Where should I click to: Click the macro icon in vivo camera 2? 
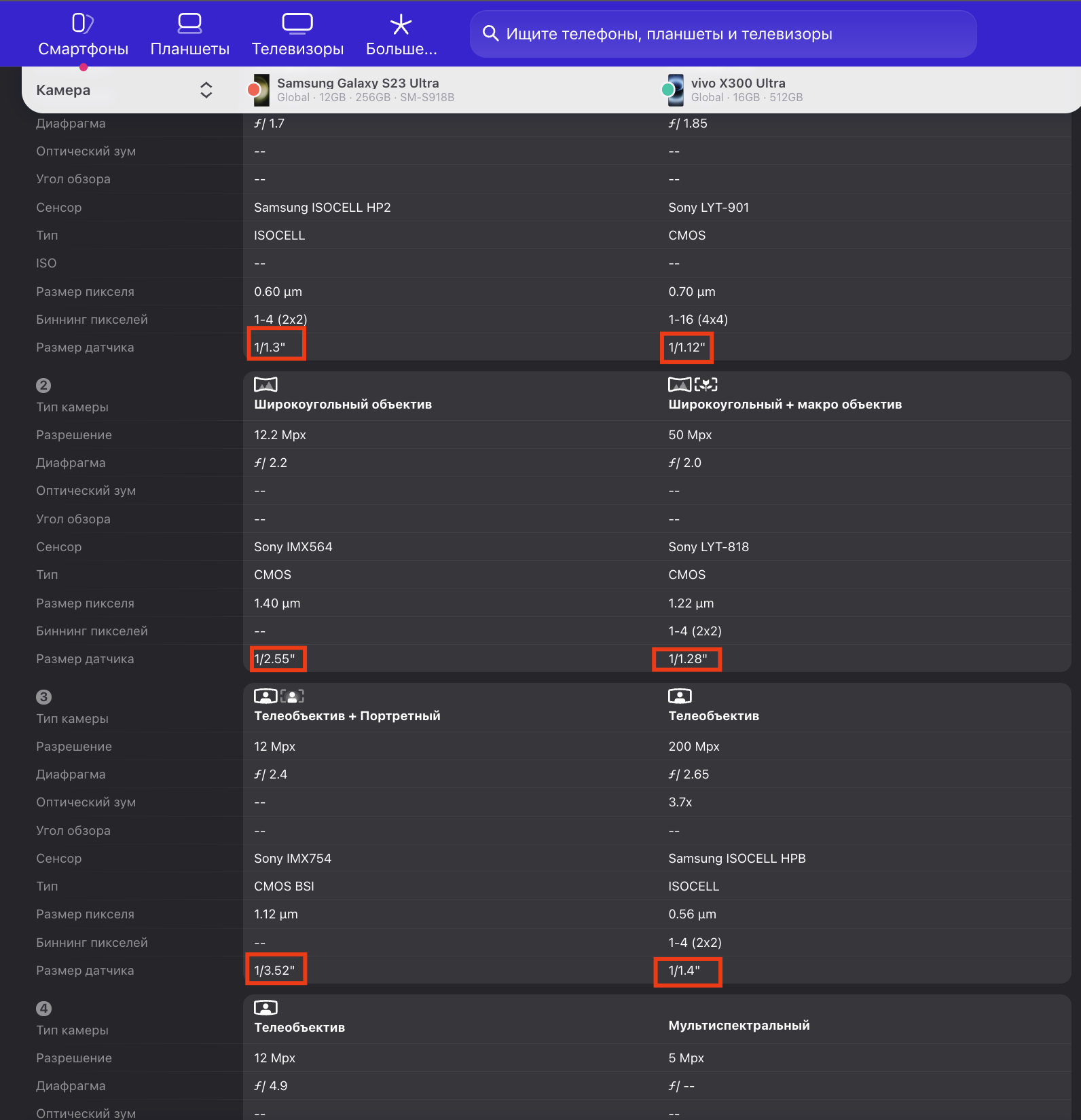pos(706,385)
